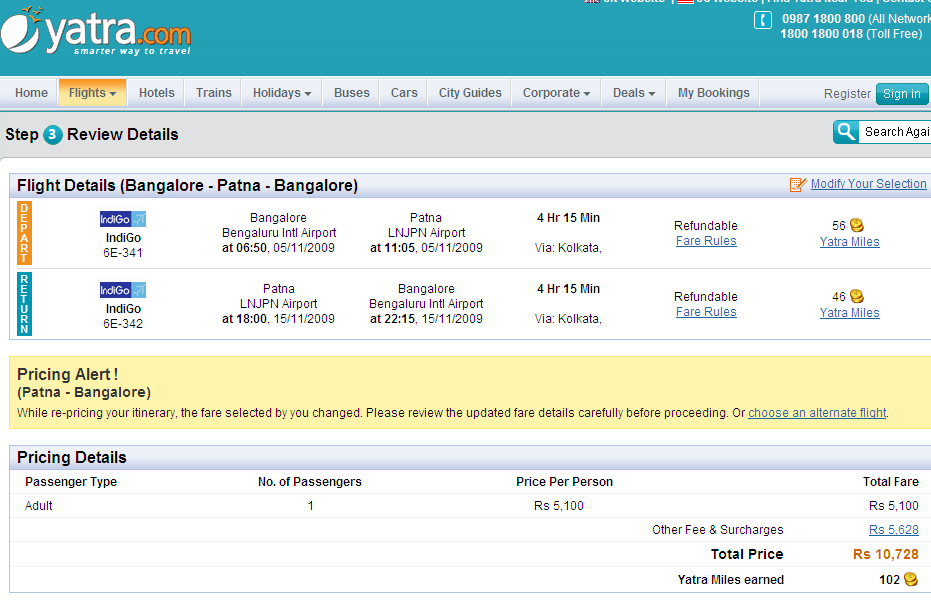
Task: Click the phone icon beside helpline numbers
Action: [x=762, y=20]
